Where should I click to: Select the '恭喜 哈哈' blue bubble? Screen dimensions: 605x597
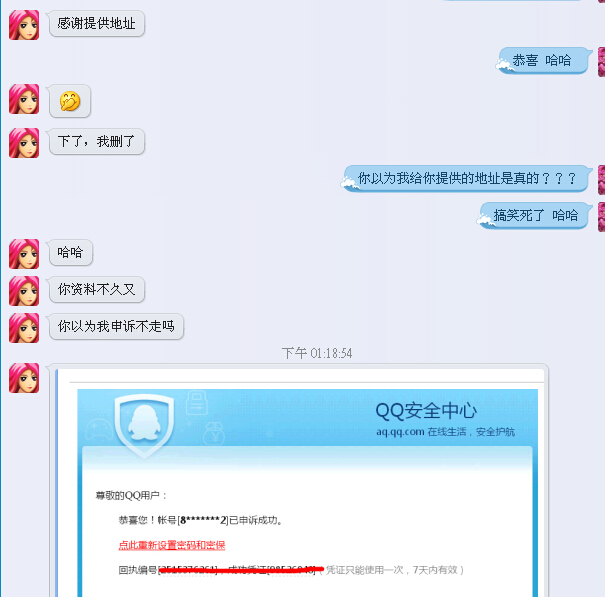[543, 61]
